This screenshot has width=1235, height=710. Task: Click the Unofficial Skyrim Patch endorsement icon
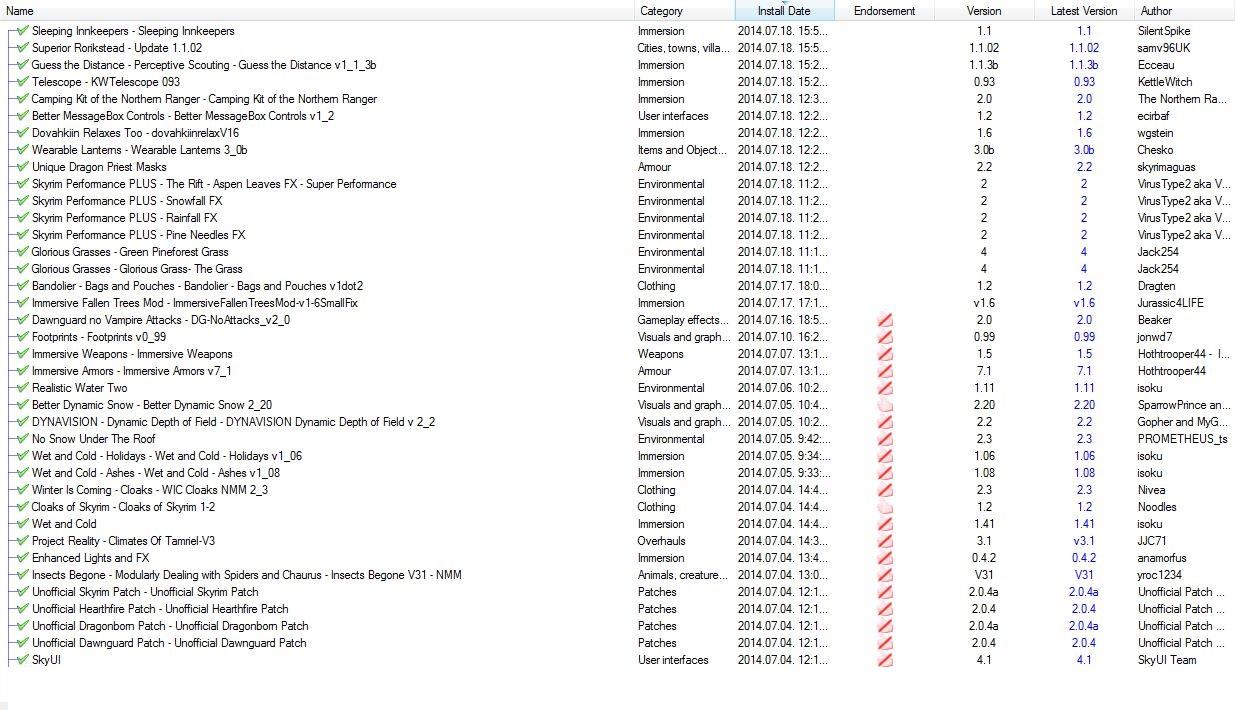(x=884, y=592)
